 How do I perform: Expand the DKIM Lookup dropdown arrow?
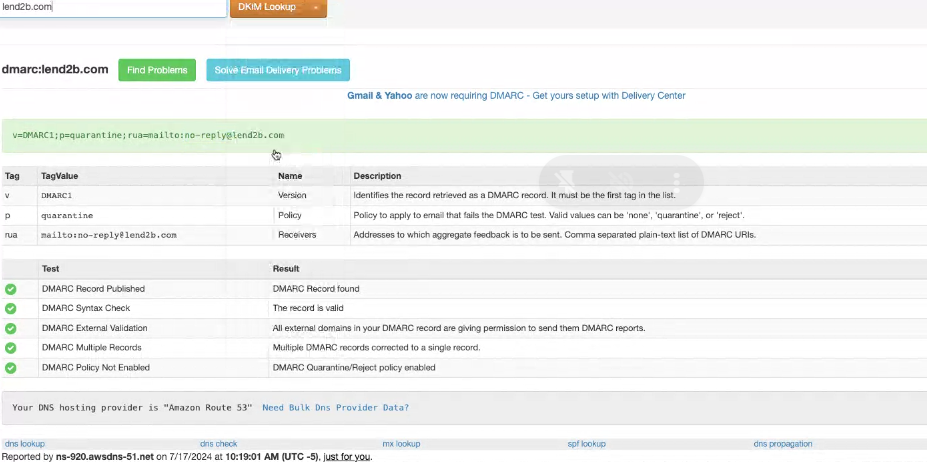[x=316, y=8]
